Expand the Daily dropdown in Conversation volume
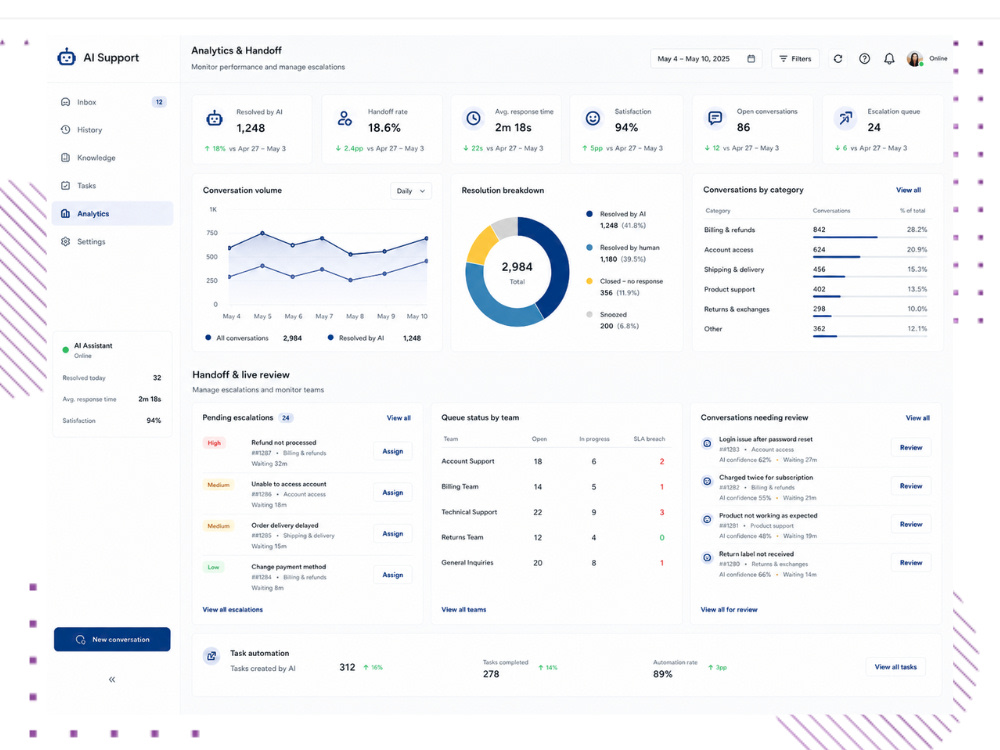Screen dimensions: 1000x750 [x=411, y=191]
